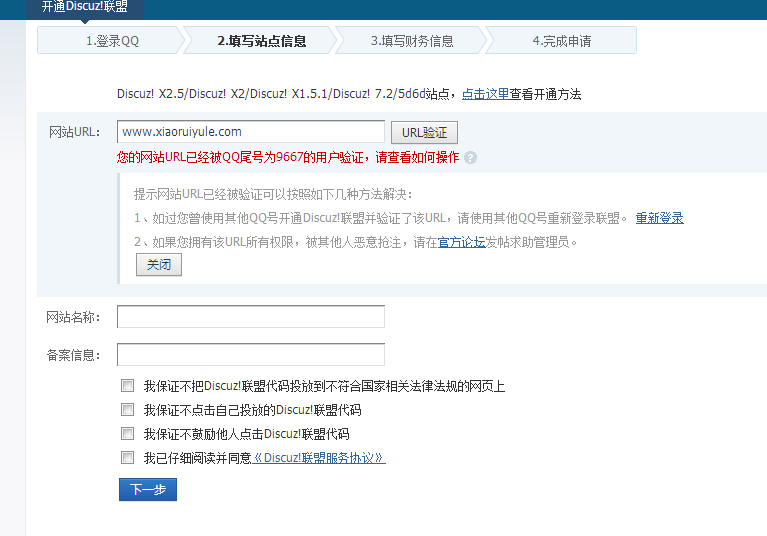The width and height of the screenshot is (767, 536).
Task: Jump to step 3.填写财务信息
Action: point(412,41)
